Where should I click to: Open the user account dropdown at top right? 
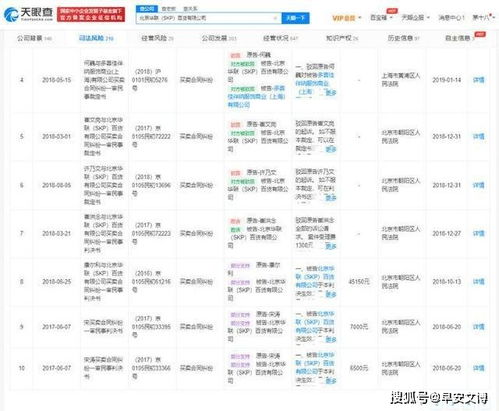[x=483, y=17]
